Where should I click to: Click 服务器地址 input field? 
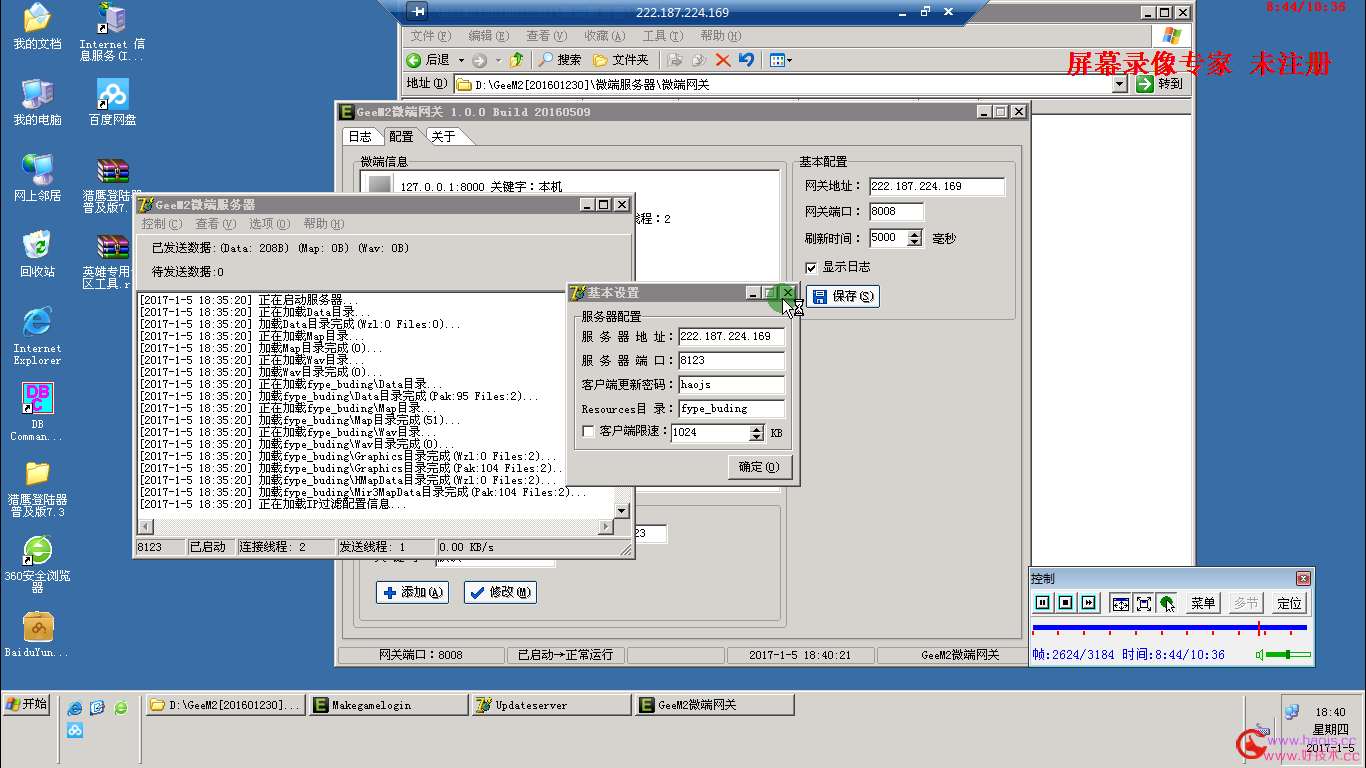click(731, 336)
